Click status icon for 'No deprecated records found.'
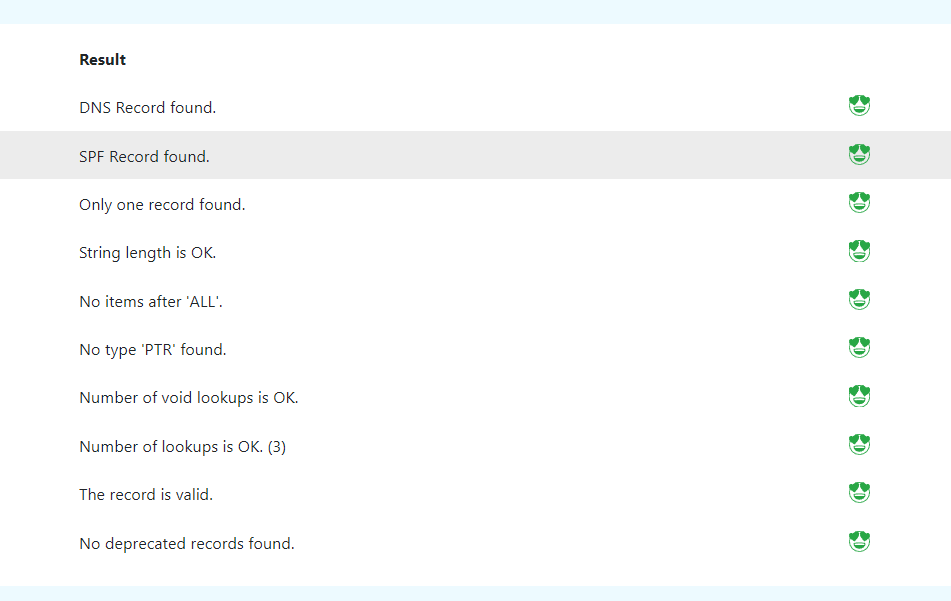This screenshot has width=951, height=601. 859,542
